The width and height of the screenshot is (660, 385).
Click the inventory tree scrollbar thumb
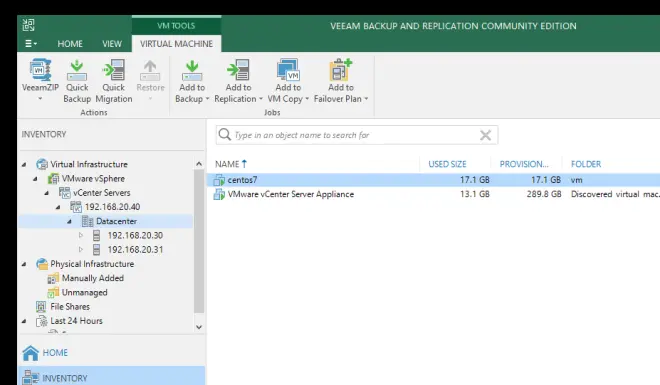point(199,241)
